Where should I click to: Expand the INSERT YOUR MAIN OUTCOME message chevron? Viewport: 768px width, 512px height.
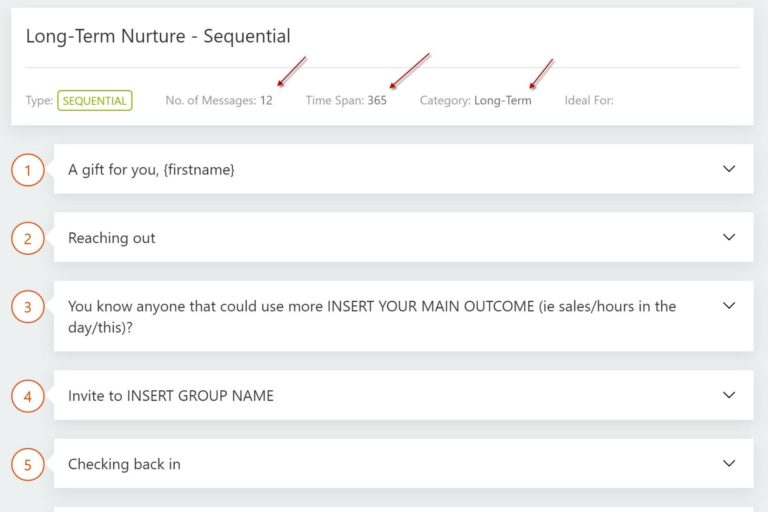click(x=729, y=306)
